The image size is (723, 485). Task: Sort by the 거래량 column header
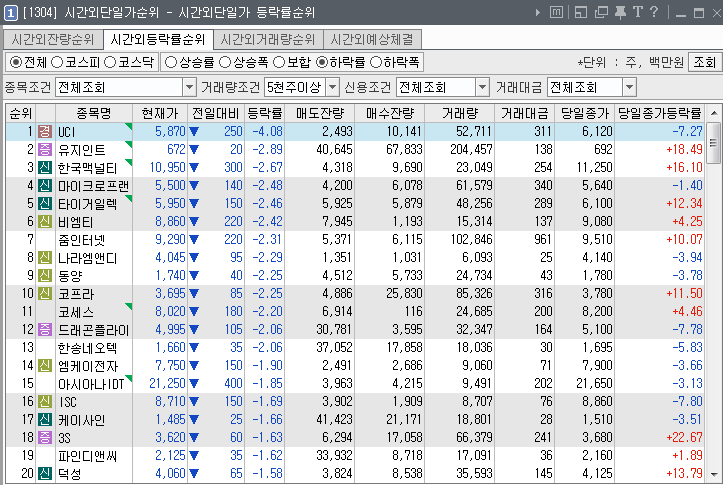pos(459,113)
